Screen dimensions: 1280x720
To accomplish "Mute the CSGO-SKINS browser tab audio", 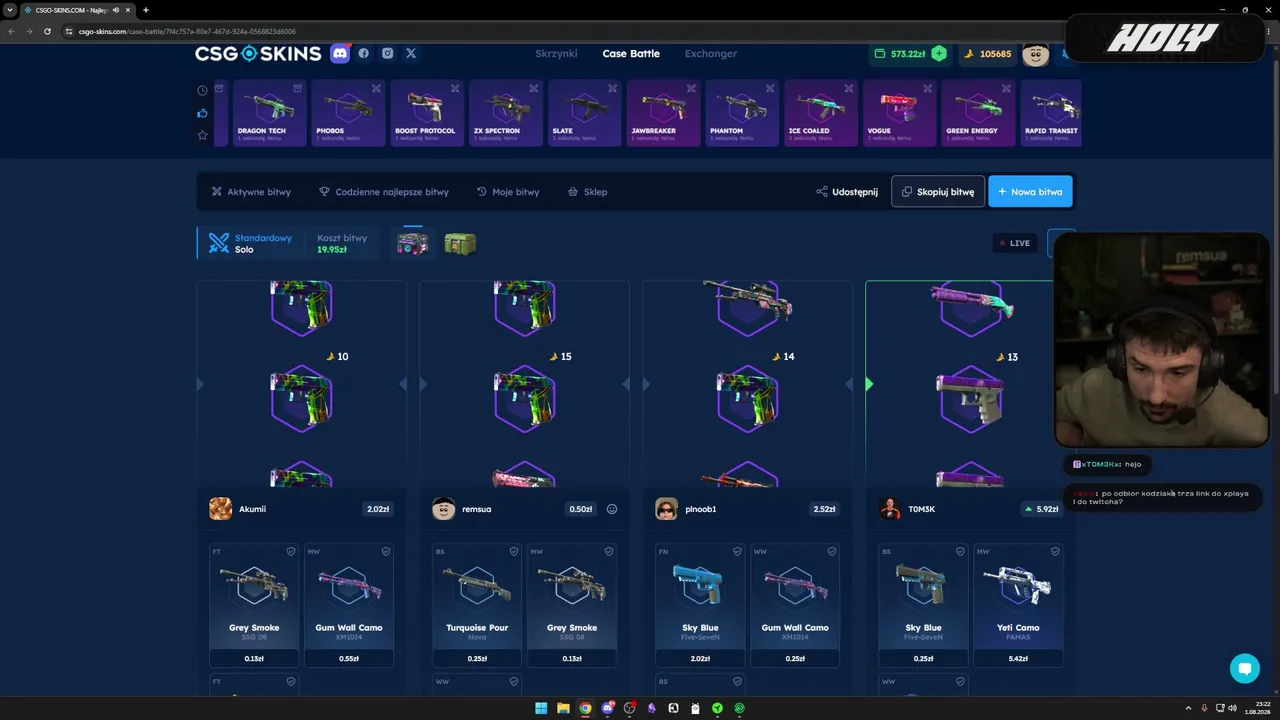I will (116, 10).
